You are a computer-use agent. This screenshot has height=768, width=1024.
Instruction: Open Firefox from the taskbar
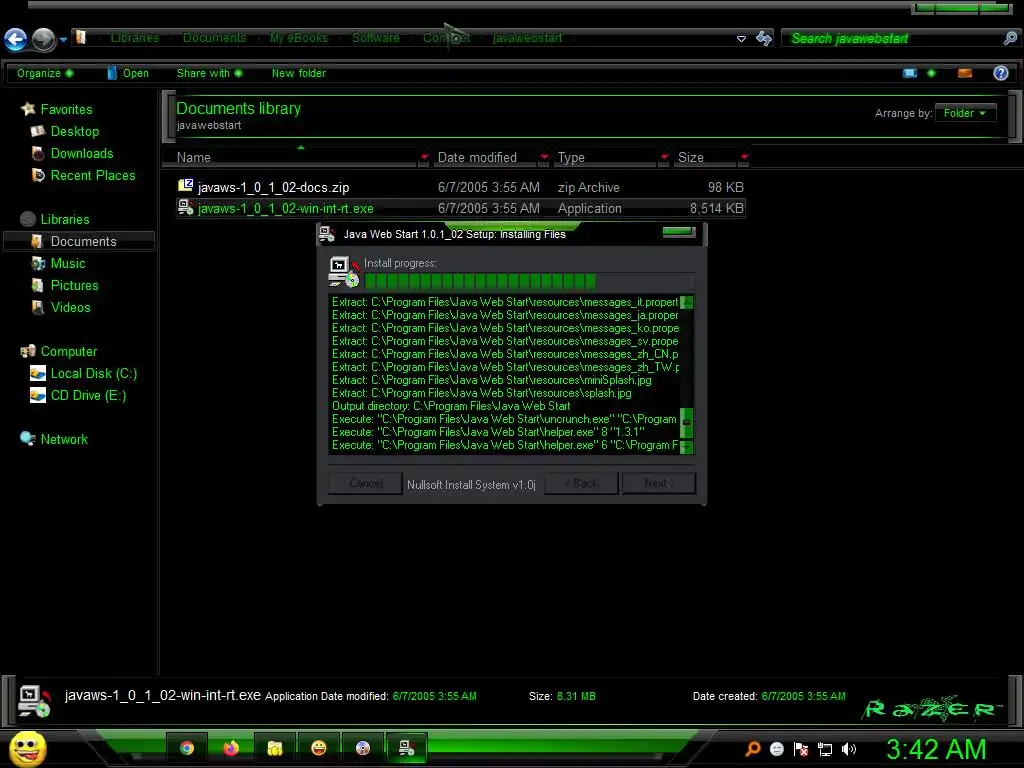pyautogui.click(x=231, y=748)
